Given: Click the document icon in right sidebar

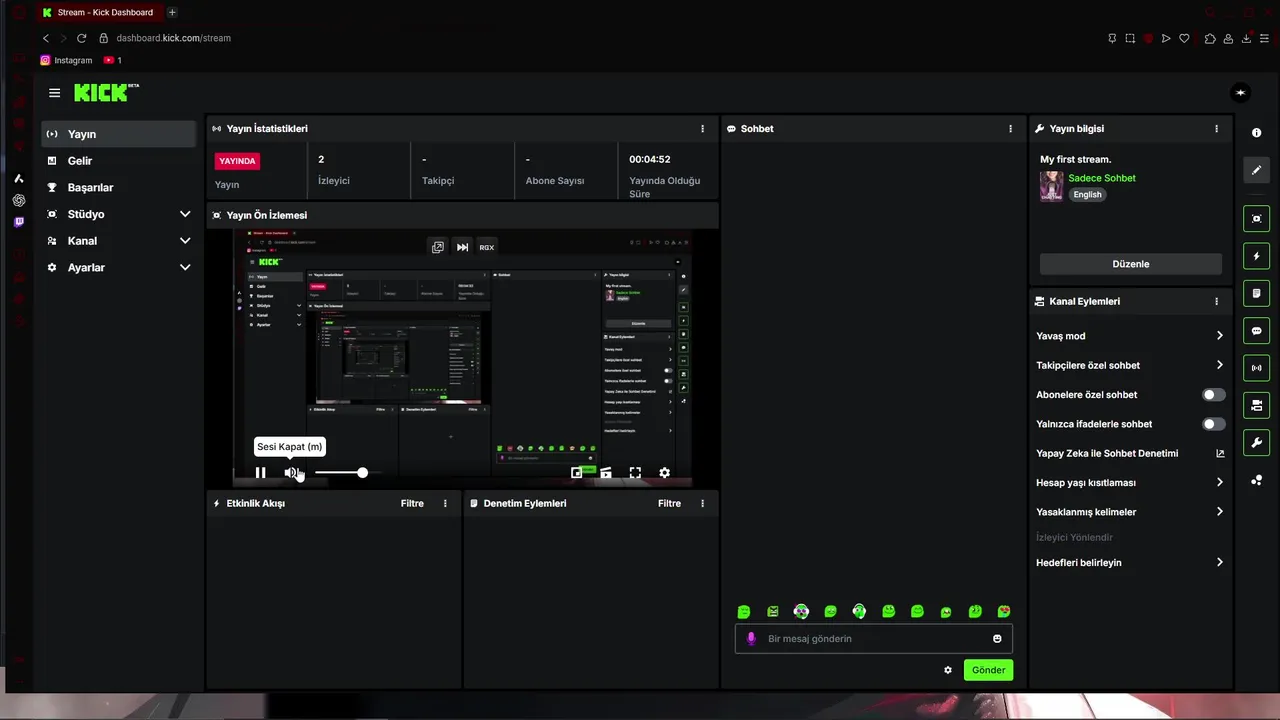Looking at the screenshot, I should [1257, 294].
